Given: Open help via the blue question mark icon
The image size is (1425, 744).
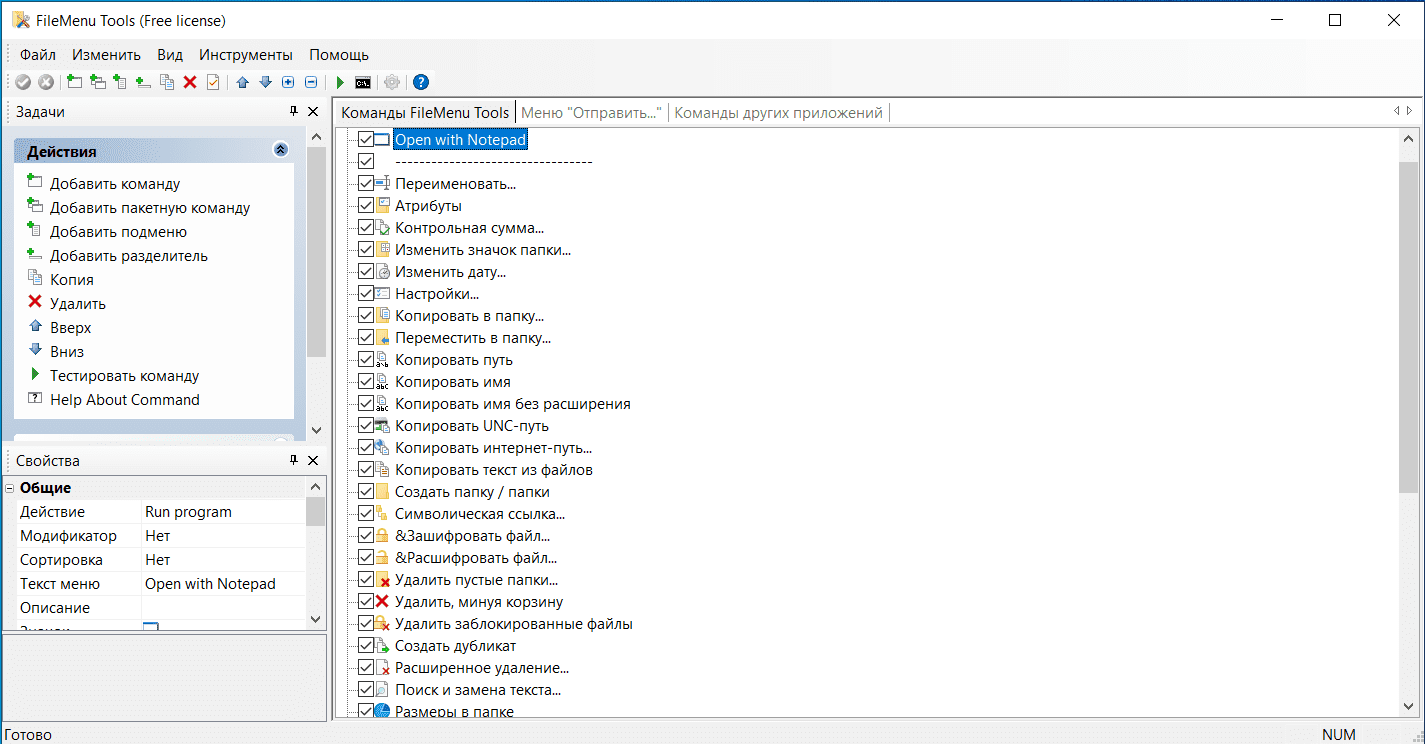Looking at the screenshot, I should tap(421, 82).
